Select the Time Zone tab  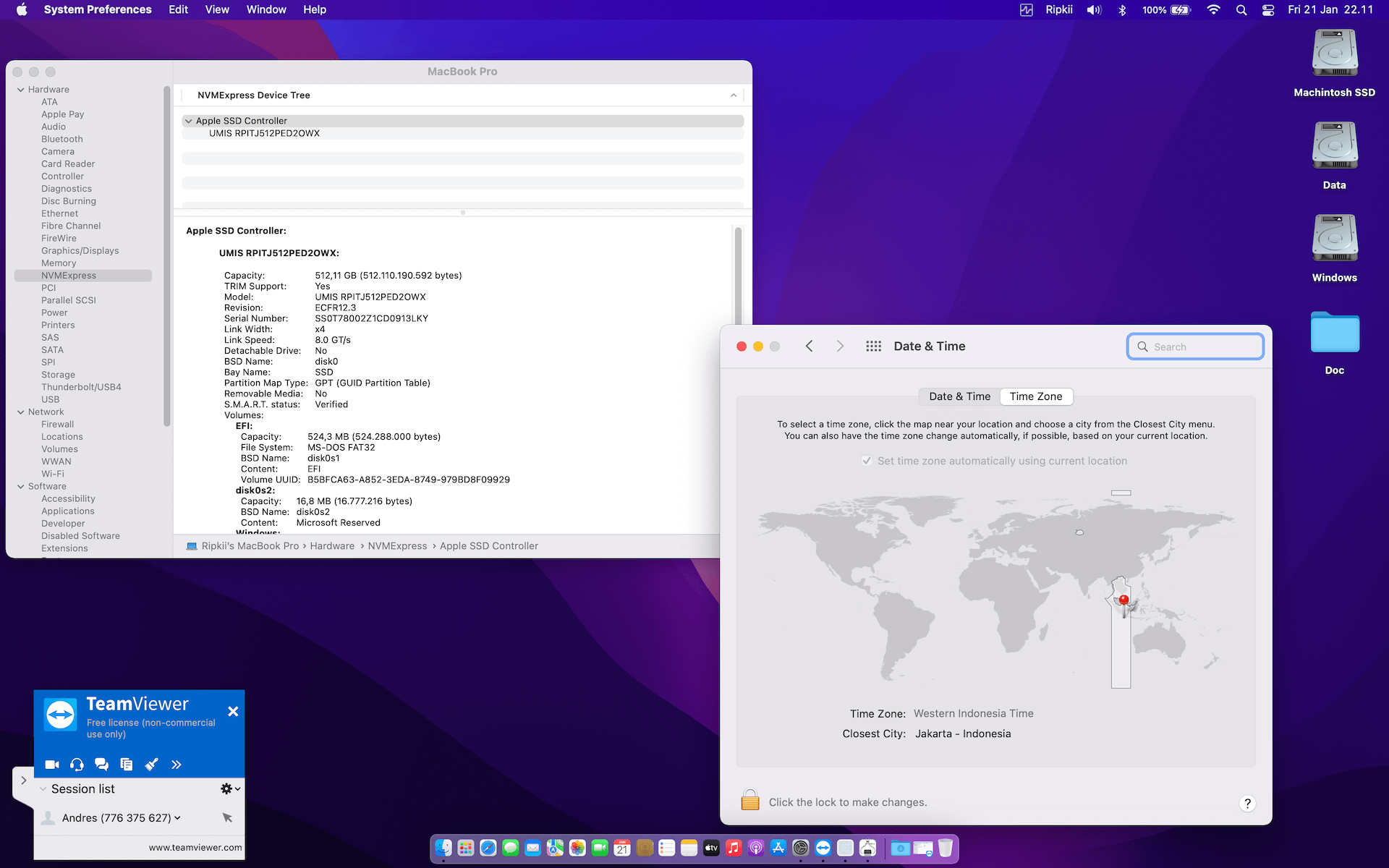click(x=1036, y=396)
